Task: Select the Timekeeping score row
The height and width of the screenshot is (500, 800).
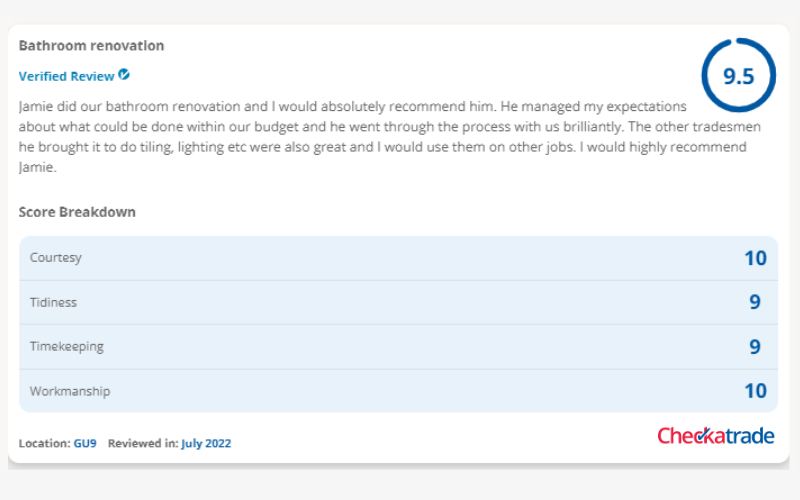Action: click(x=398, y=347)
